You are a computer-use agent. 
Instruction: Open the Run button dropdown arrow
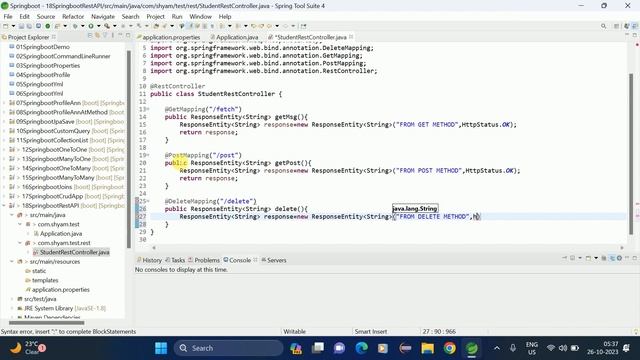pyautogui.click(x=98, y=26)
